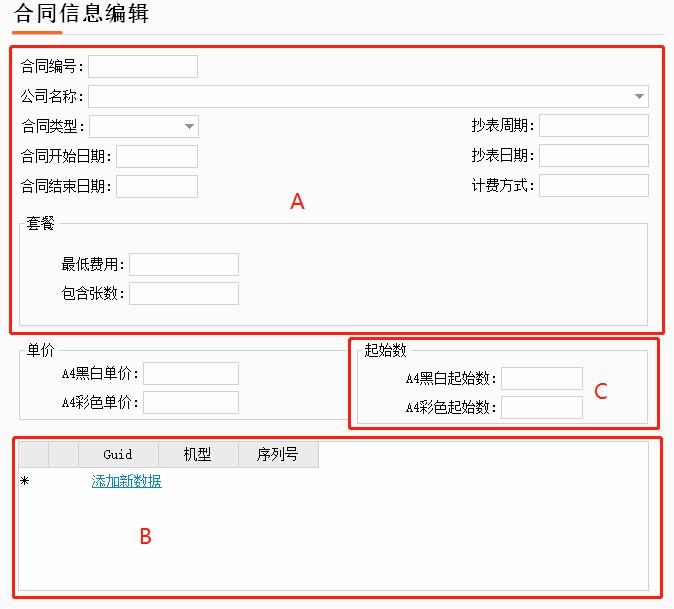674x609 pixels.
Task: Click the A4黑白起始数 input
Action: [542, 379]
